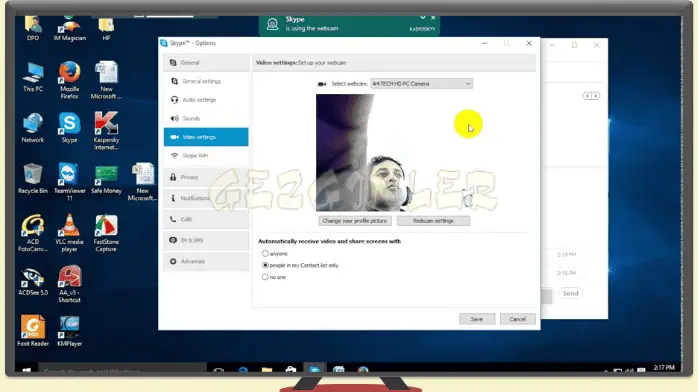
Task: Open Audio settings in the sidebar
Action: (x=206, y=100)
